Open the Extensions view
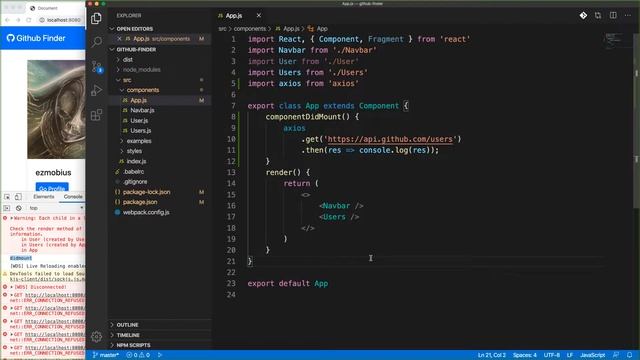The height and width of the screenshot is (360, 640). tap(96, 115)
